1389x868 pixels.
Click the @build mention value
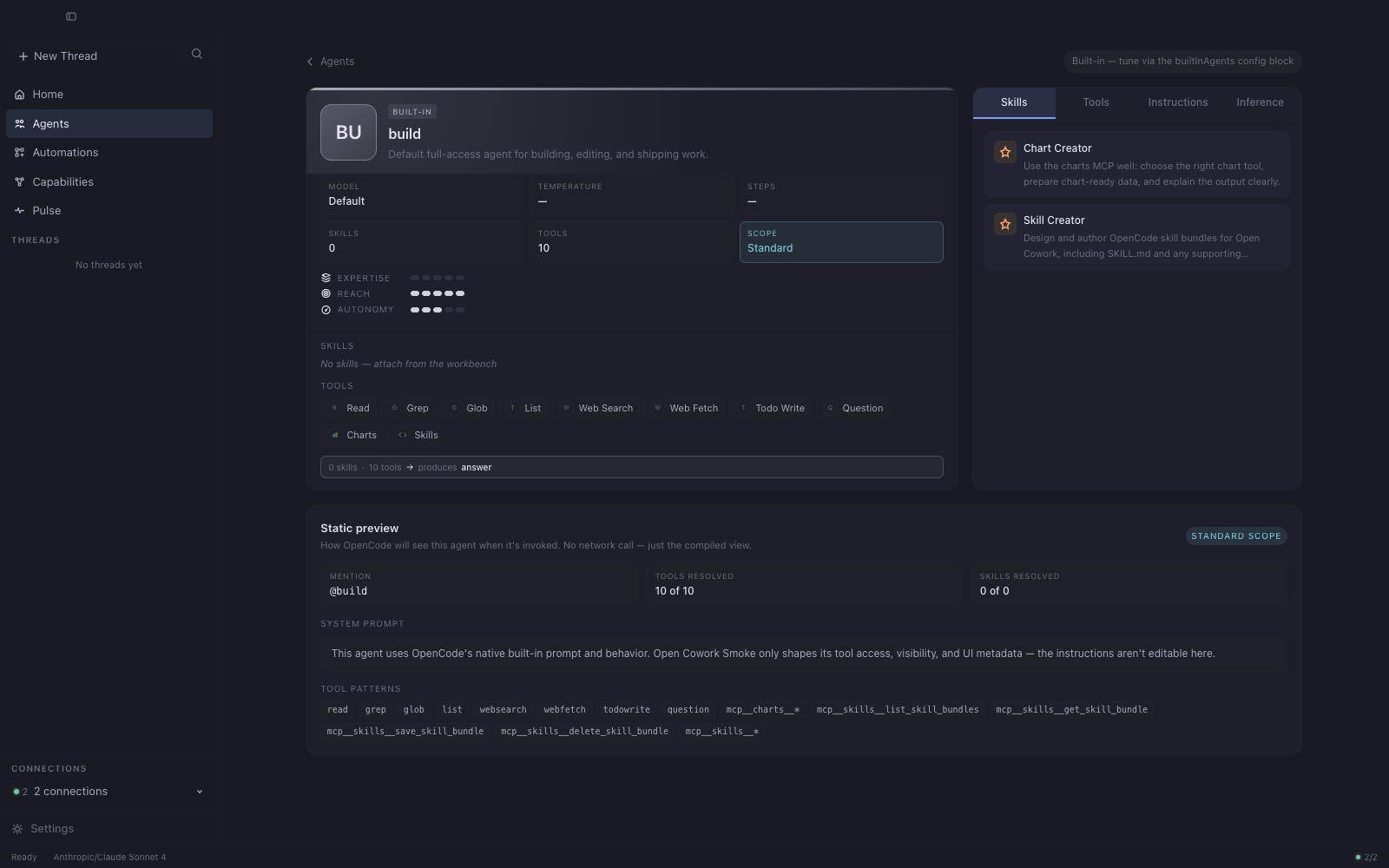tap(348, 591)
